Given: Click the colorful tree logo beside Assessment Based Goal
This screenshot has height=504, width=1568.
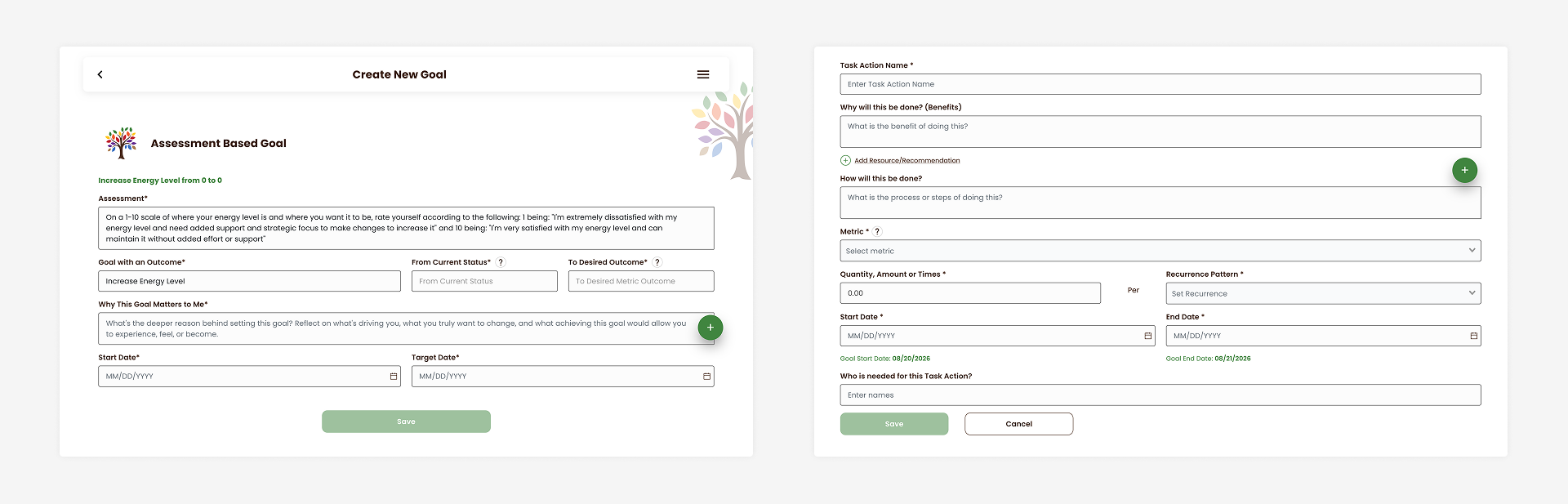Looking at the screenshot, I should click(x=122, y=143).
